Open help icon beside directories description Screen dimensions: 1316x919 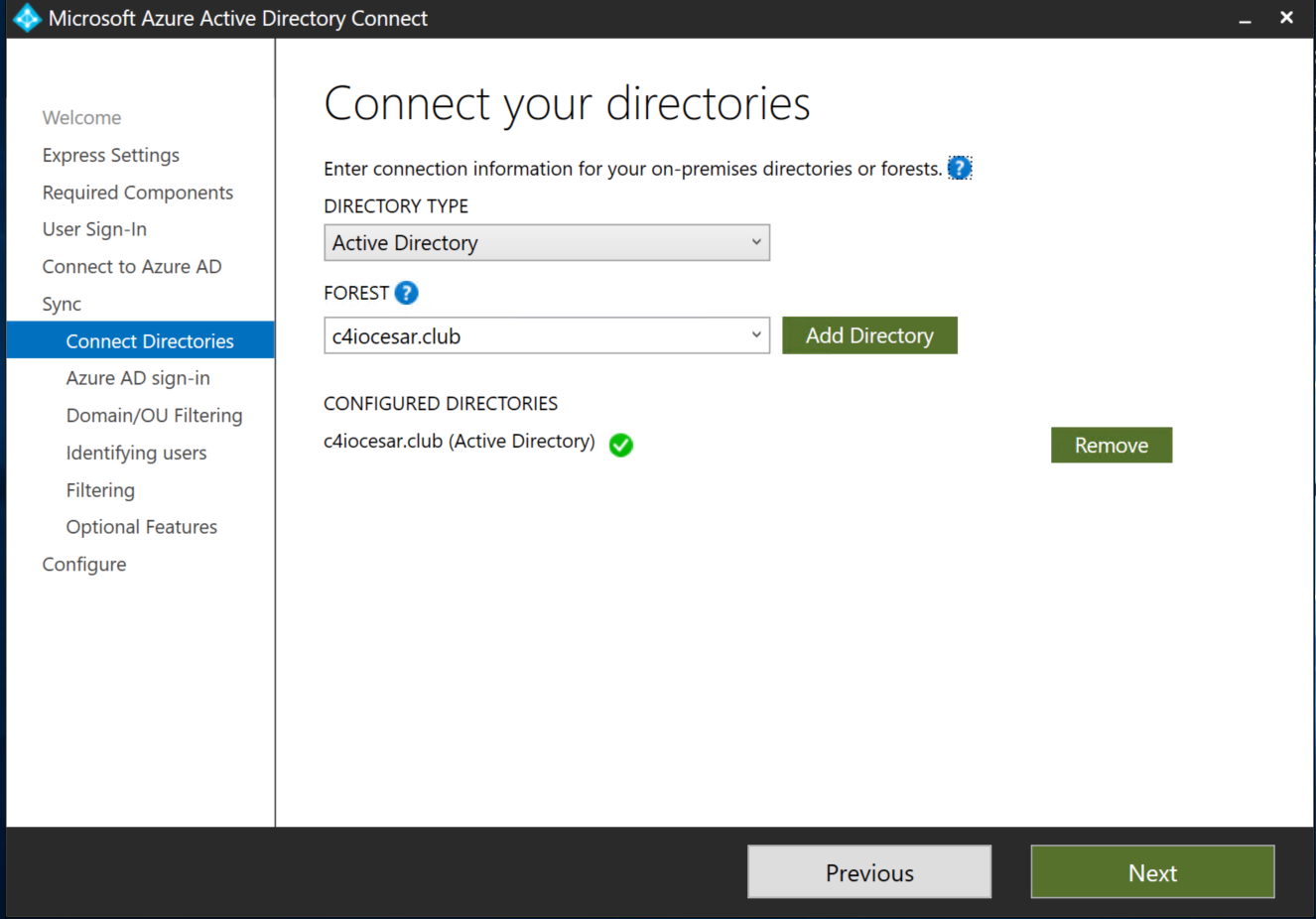(960, 168)
